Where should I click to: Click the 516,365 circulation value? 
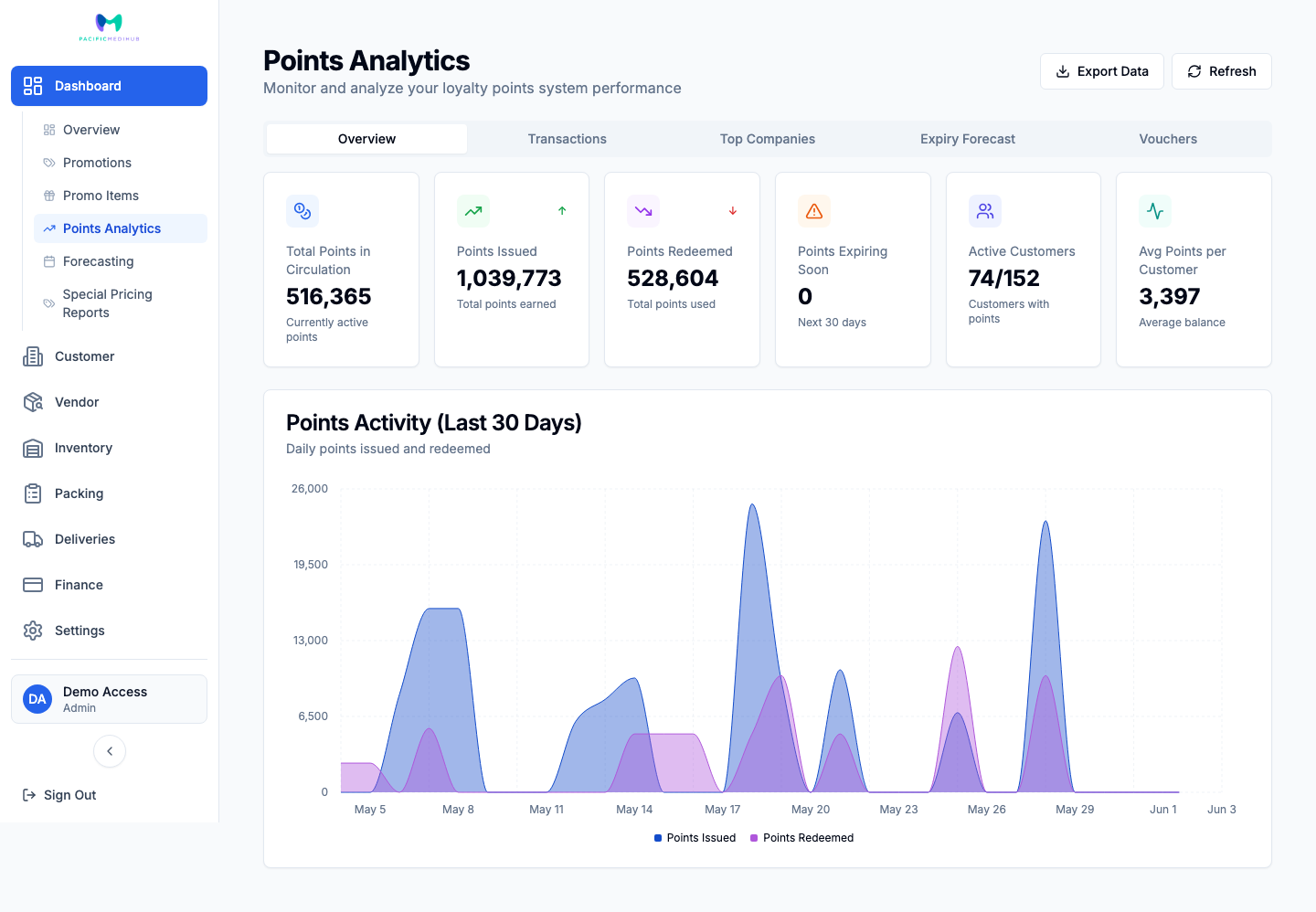[x=329, y=297]
